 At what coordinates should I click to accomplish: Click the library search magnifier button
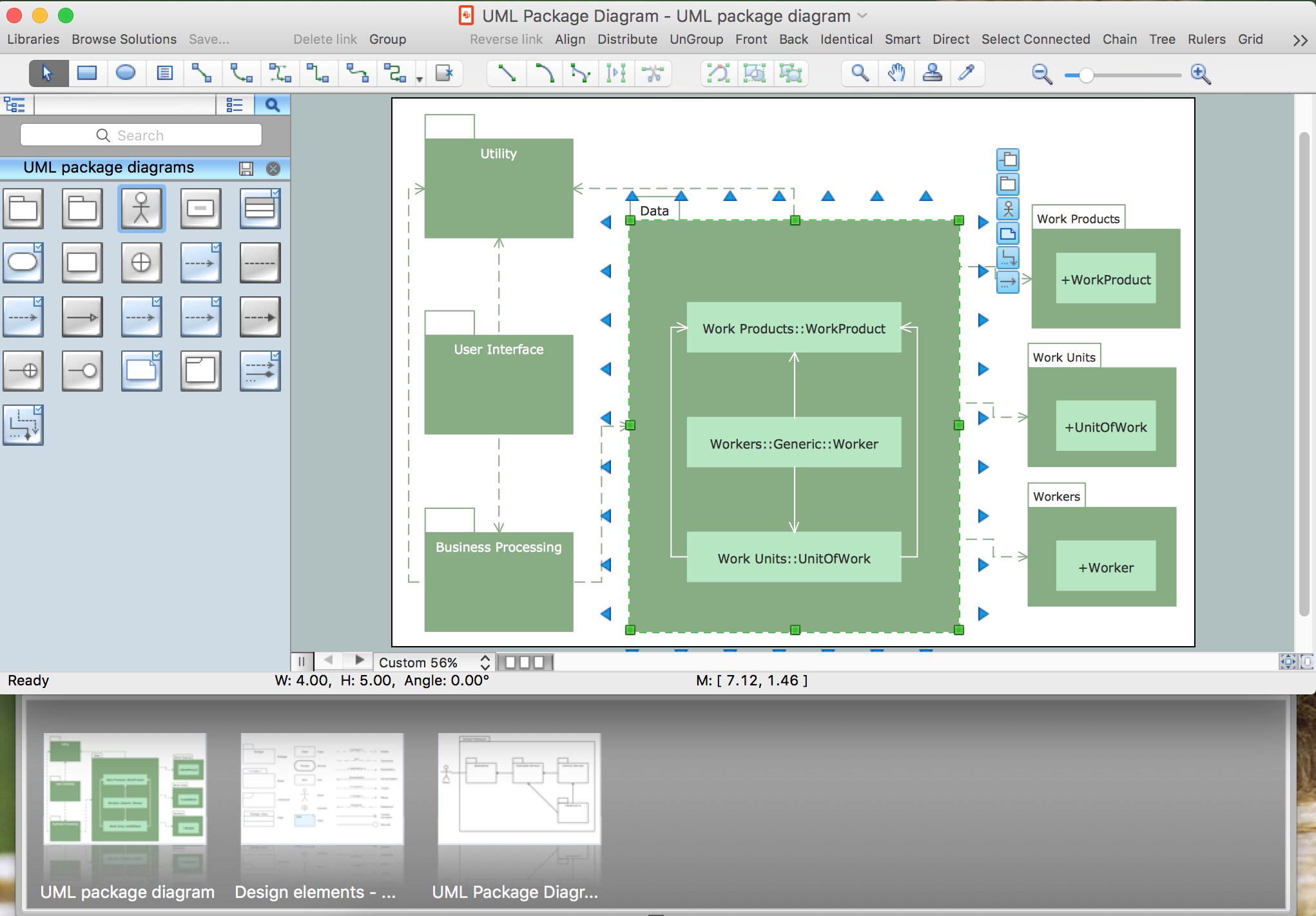point(273,105)
